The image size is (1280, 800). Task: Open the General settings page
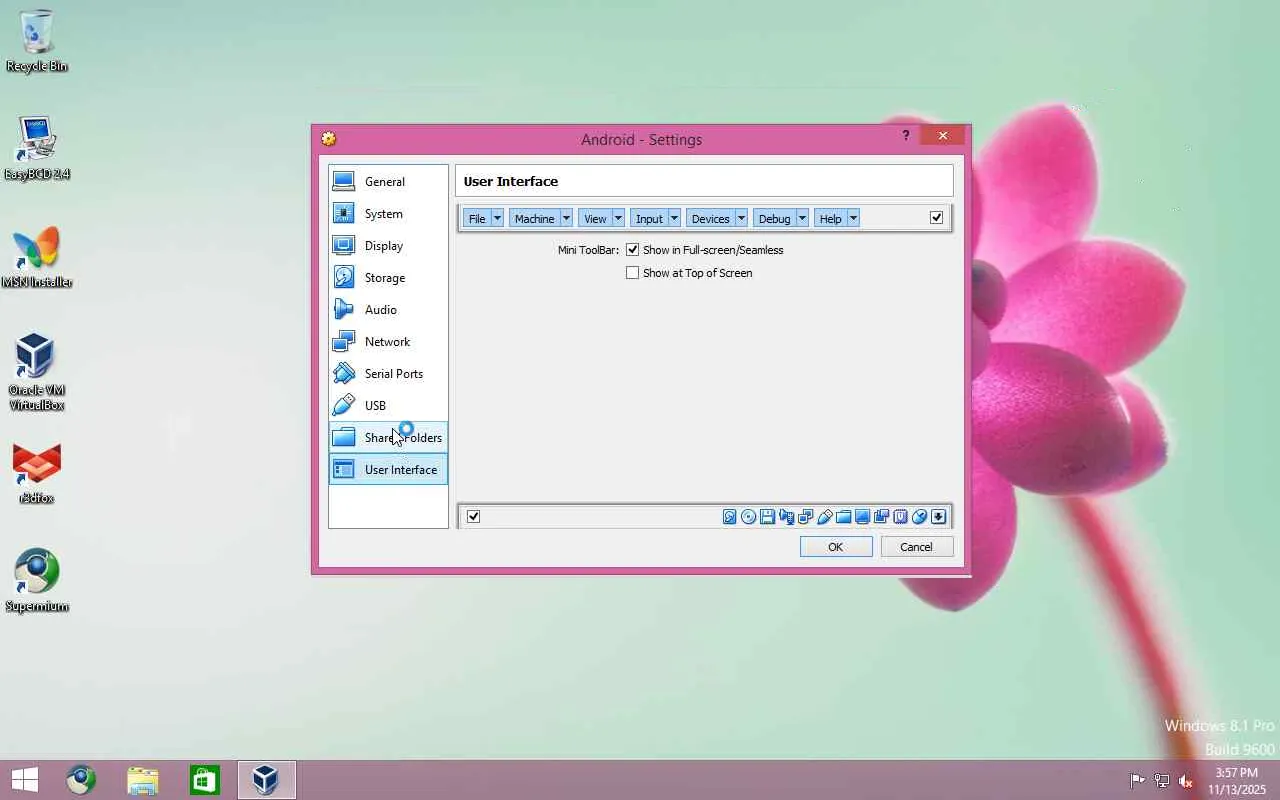pos(388,182)
